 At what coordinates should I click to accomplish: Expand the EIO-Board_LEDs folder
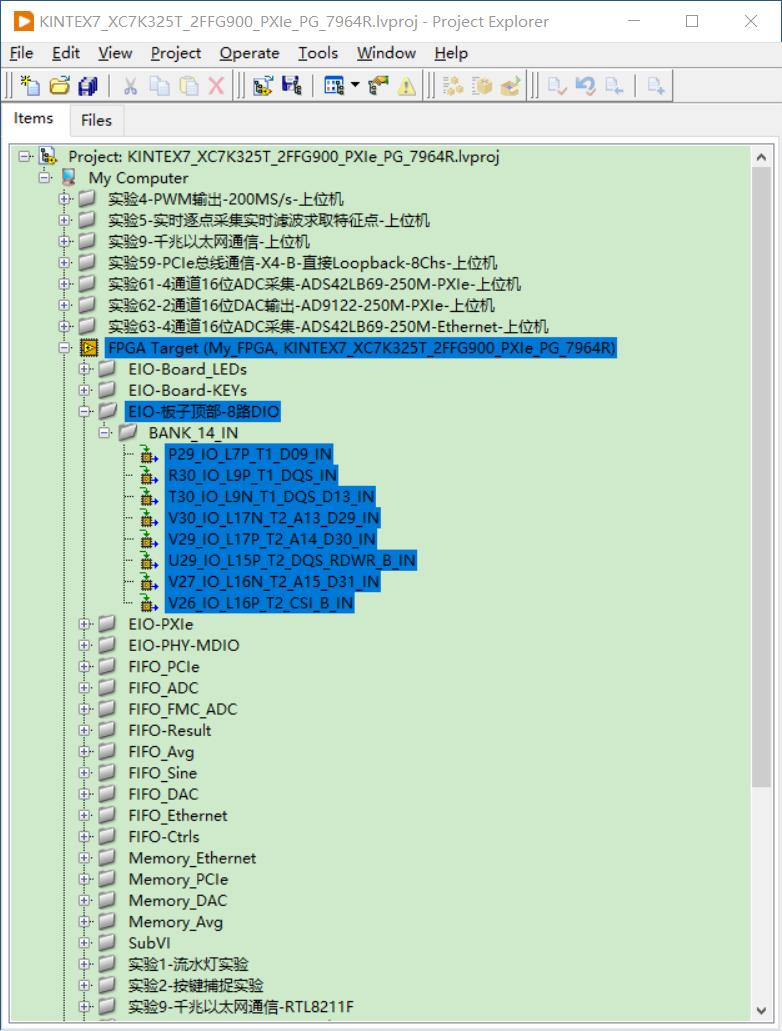pos(84,369)
